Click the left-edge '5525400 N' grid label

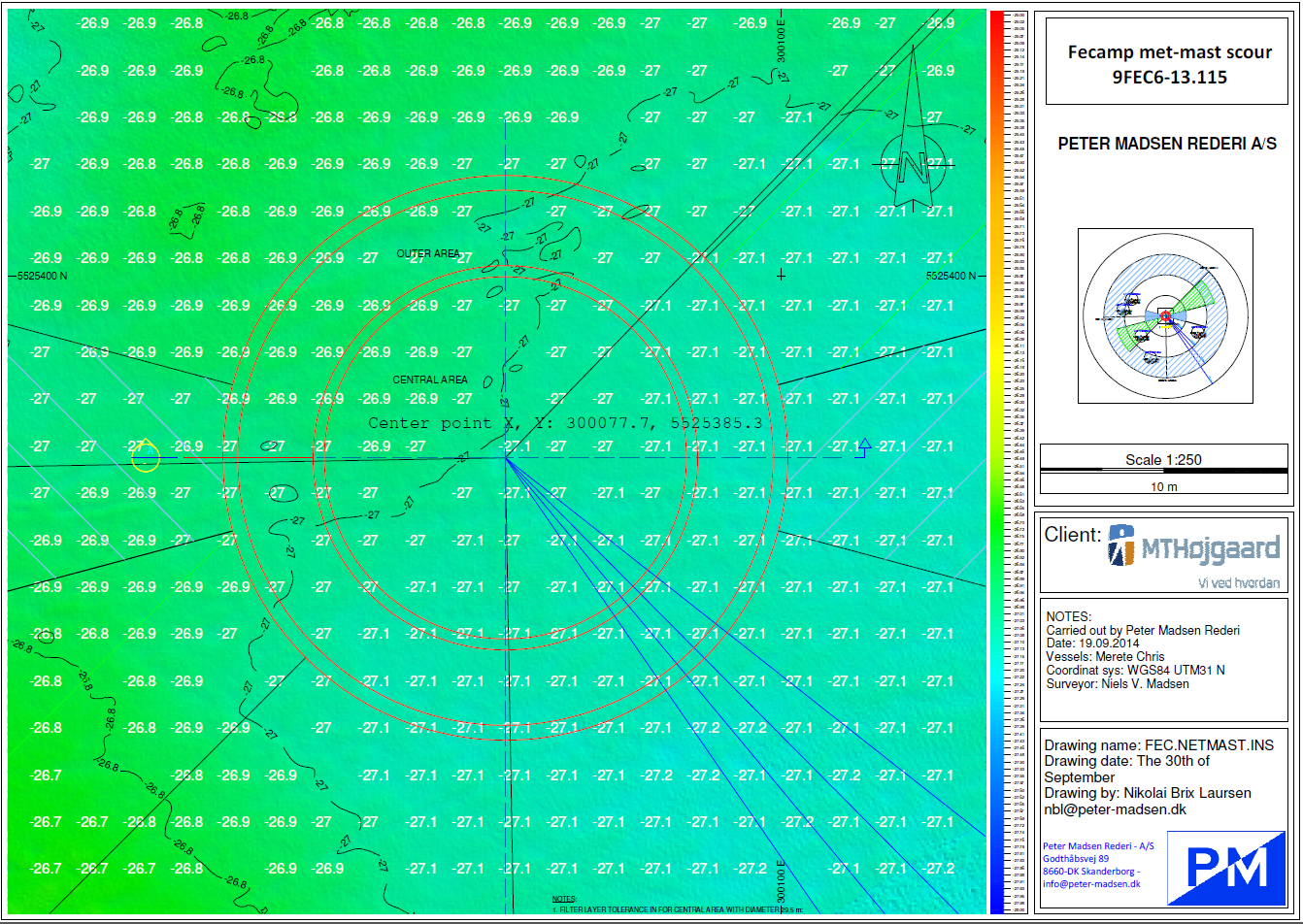click(x=43, y=277)
